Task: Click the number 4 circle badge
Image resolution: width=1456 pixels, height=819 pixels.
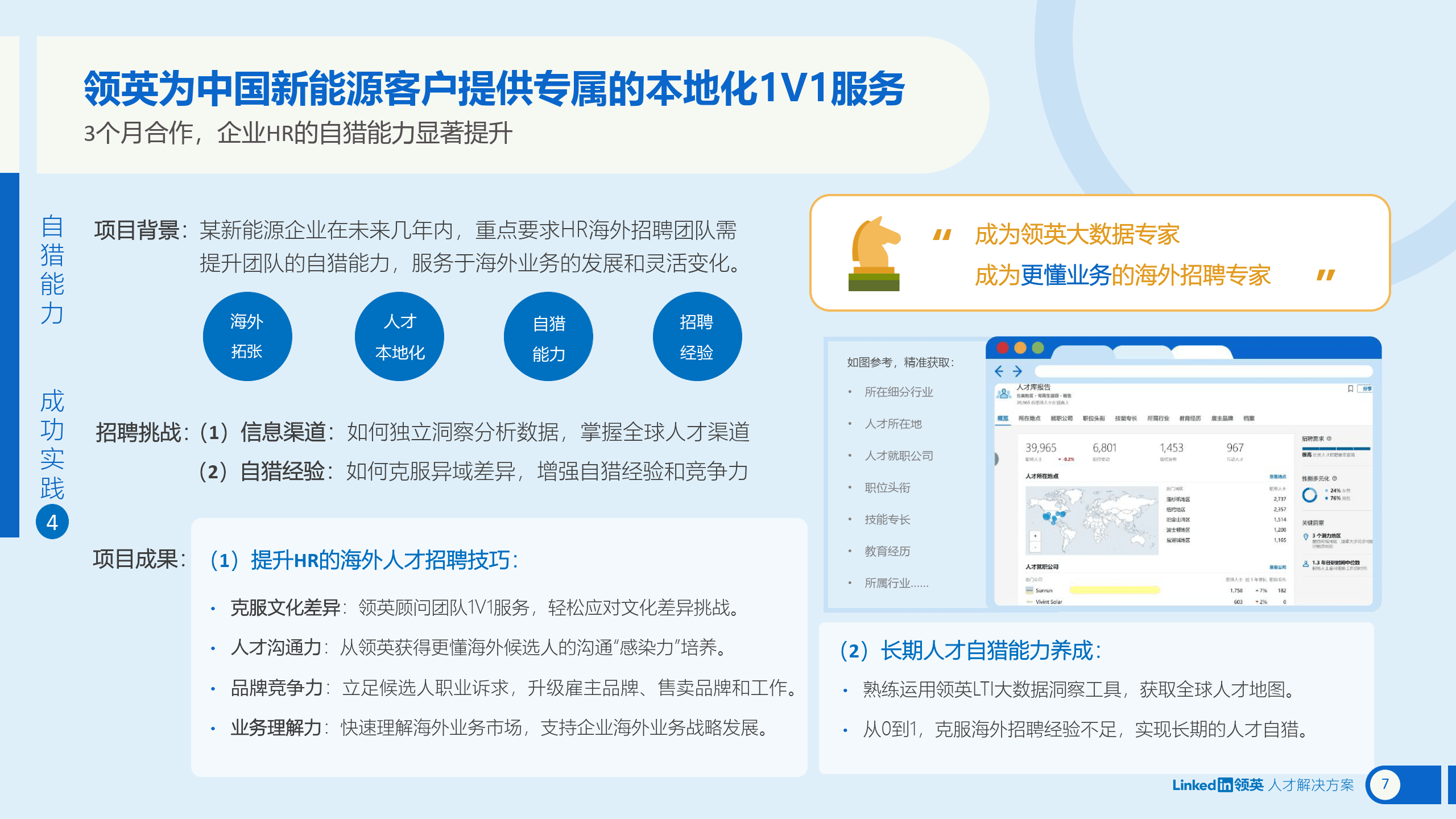Action: point(52,522)
